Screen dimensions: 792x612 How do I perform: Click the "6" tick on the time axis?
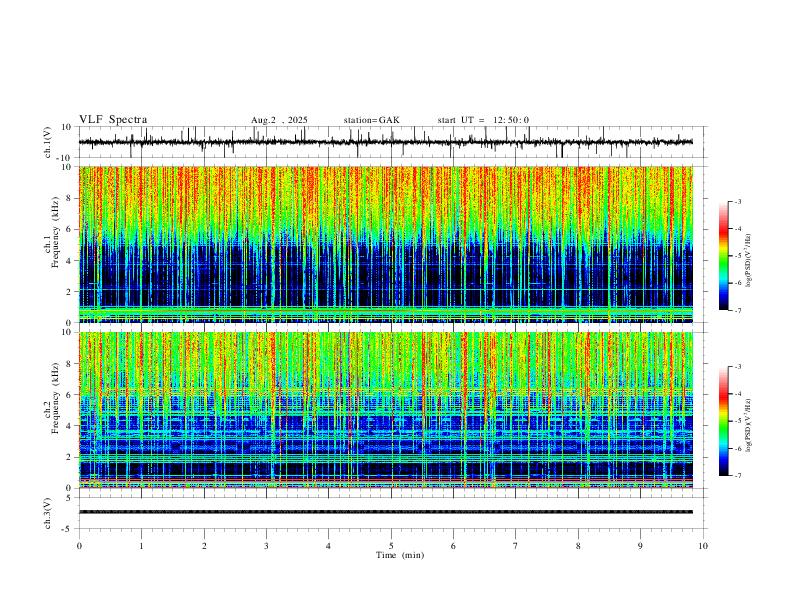pos(454,546)
